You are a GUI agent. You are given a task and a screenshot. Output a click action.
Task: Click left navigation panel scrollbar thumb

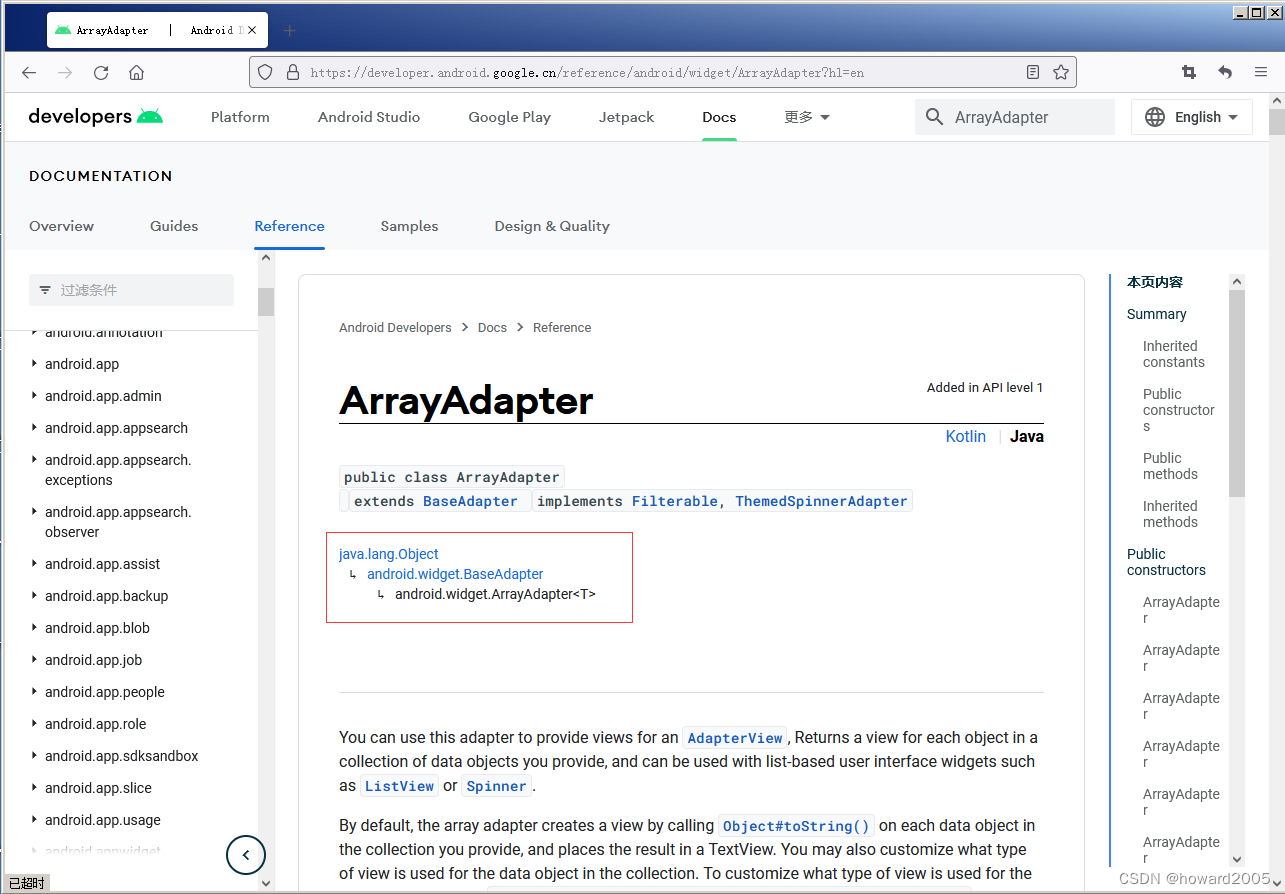pyautogui.click(x=266, y=301)
